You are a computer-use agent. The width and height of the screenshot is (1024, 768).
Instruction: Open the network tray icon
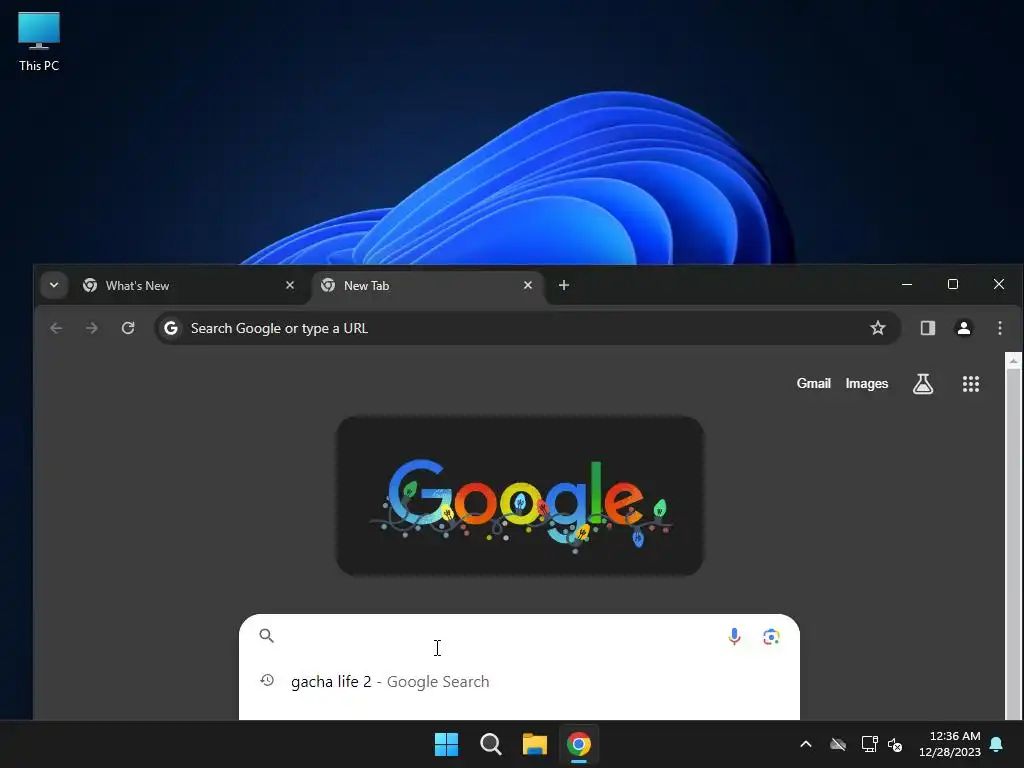(x=869, y=744)
